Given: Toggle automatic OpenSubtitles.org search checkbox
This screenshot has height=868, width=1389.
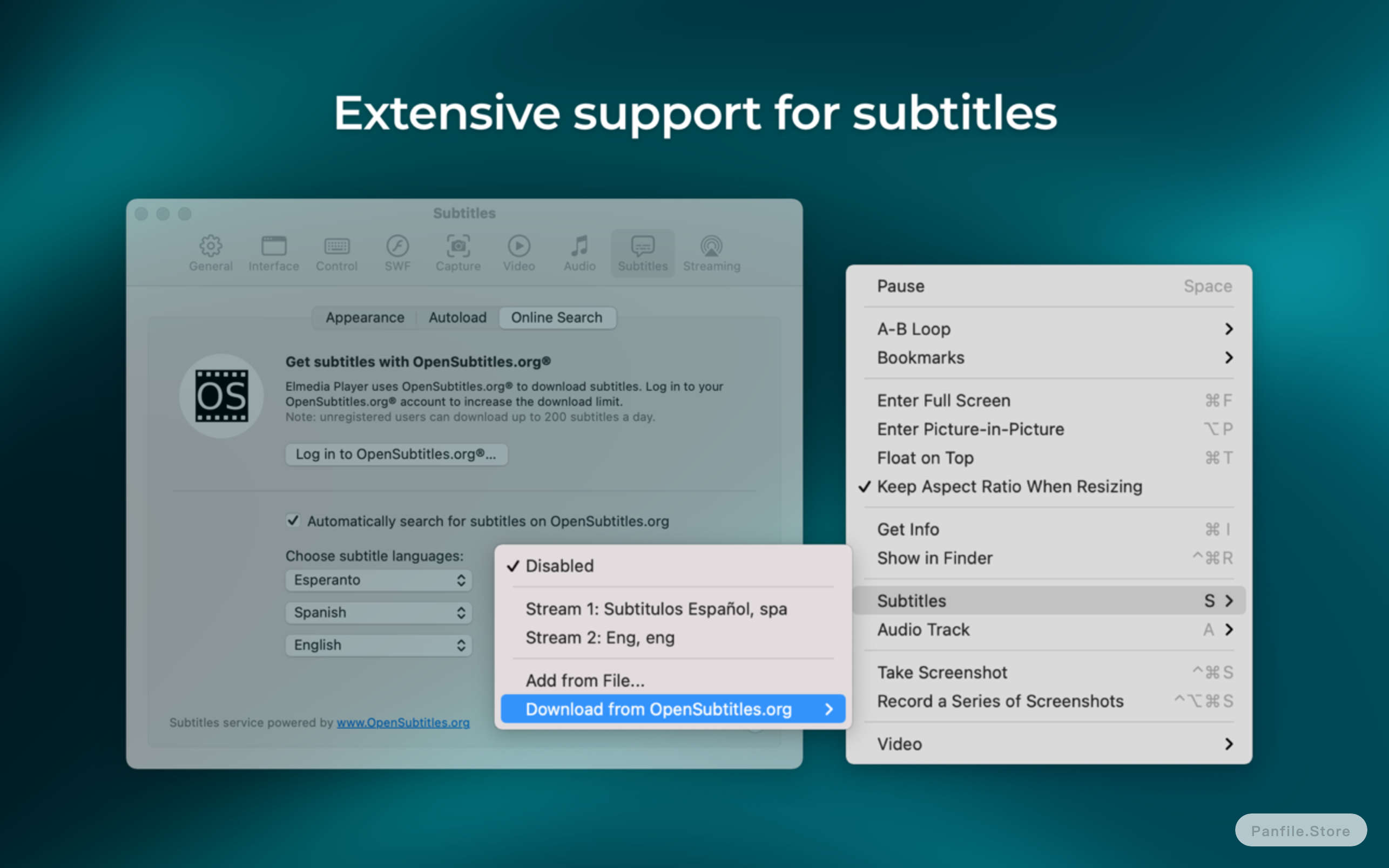Looking at the screenshot, I should [x=293, y=520].
